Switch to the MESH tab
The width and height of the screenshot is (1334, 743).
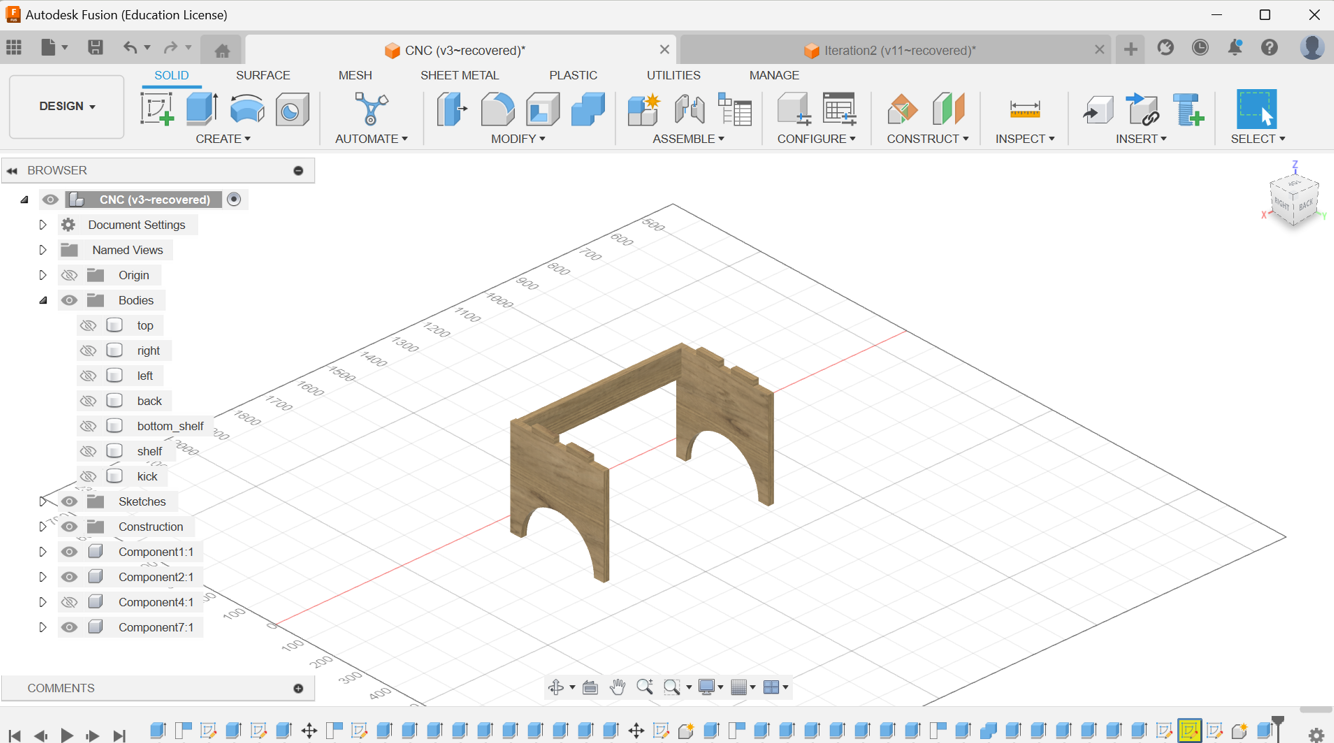click(x=355, y=75)
